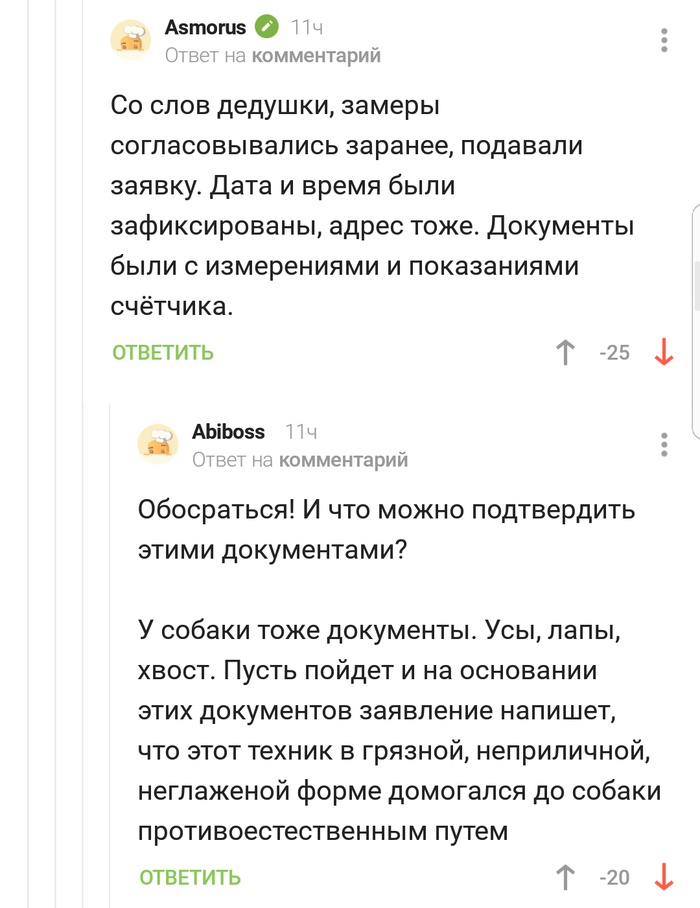
Task: Open three-dot menu on Abiboss comment
Action: pos(664,445)
